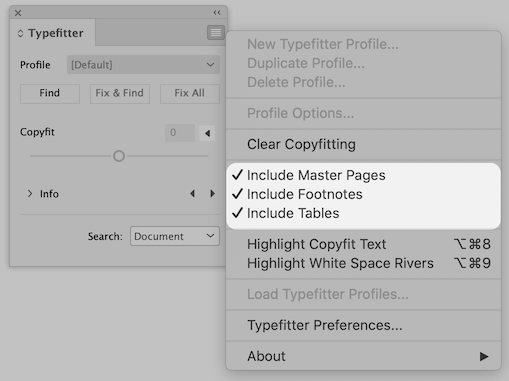The image size is (509, 381).
Task: Open the About submenu arrow
Action: tap(484, 356)
